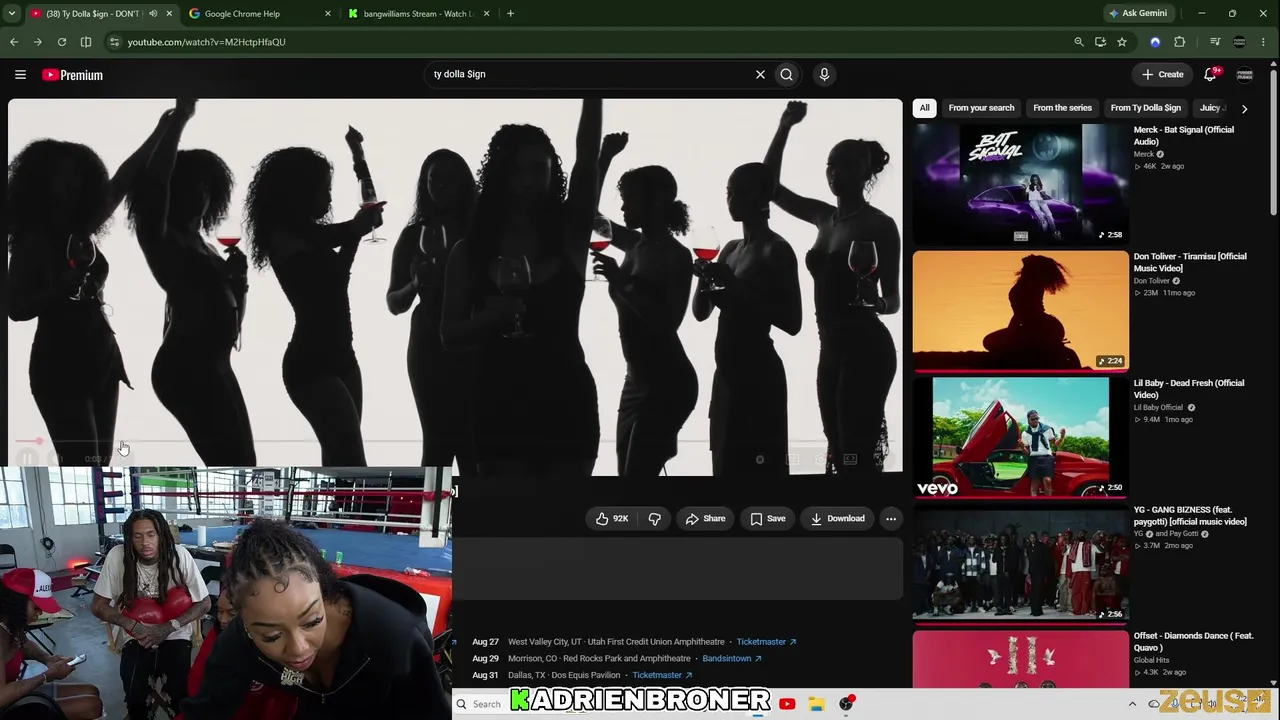Viewport: 1280px width, 720px height.
Task: Open more actions ellipsis under video
Action: pyautogui.click(x=891, y=519)
